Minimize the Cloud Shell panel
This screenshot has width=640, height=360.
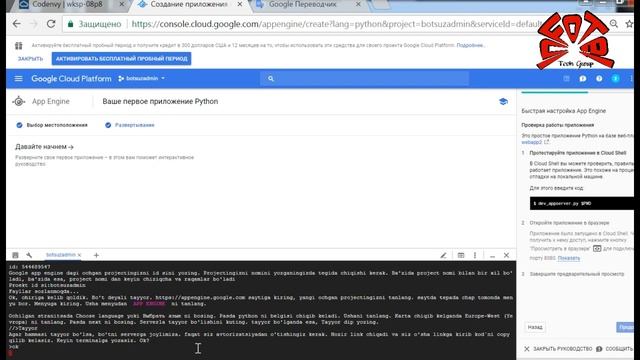(x=492, y=256)
